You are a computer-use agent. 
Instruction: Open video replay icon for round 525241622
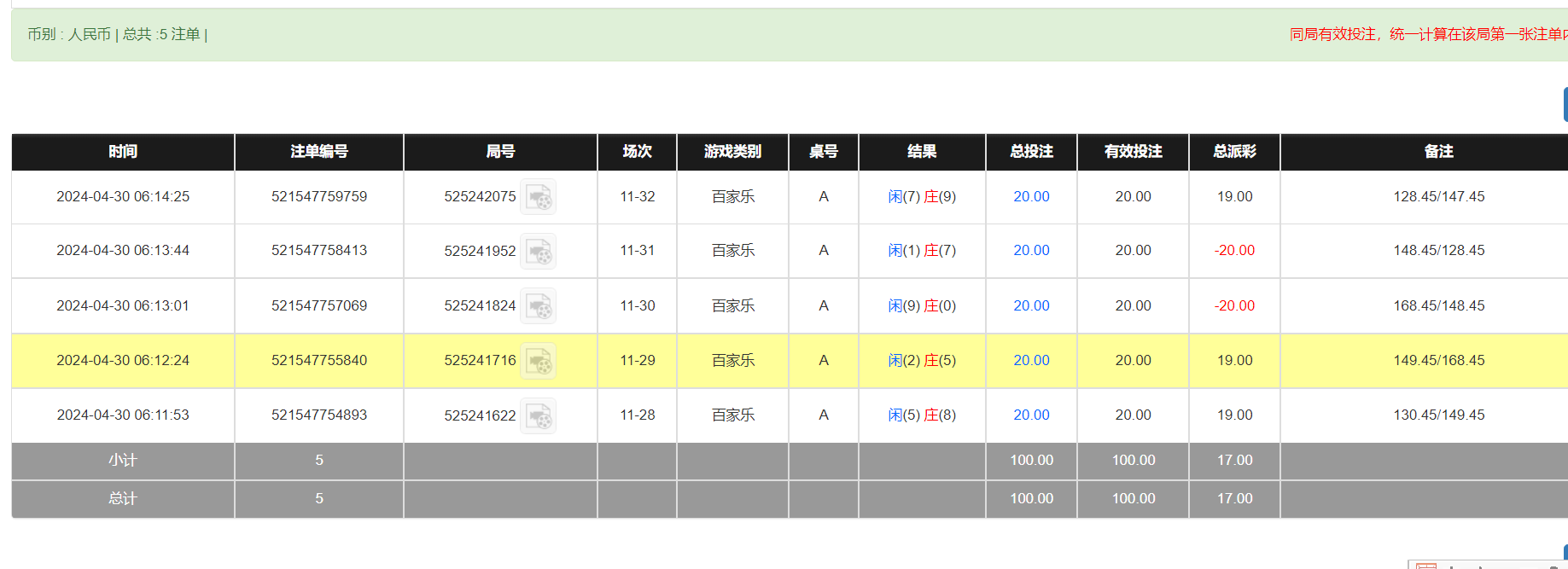point(539,415)
